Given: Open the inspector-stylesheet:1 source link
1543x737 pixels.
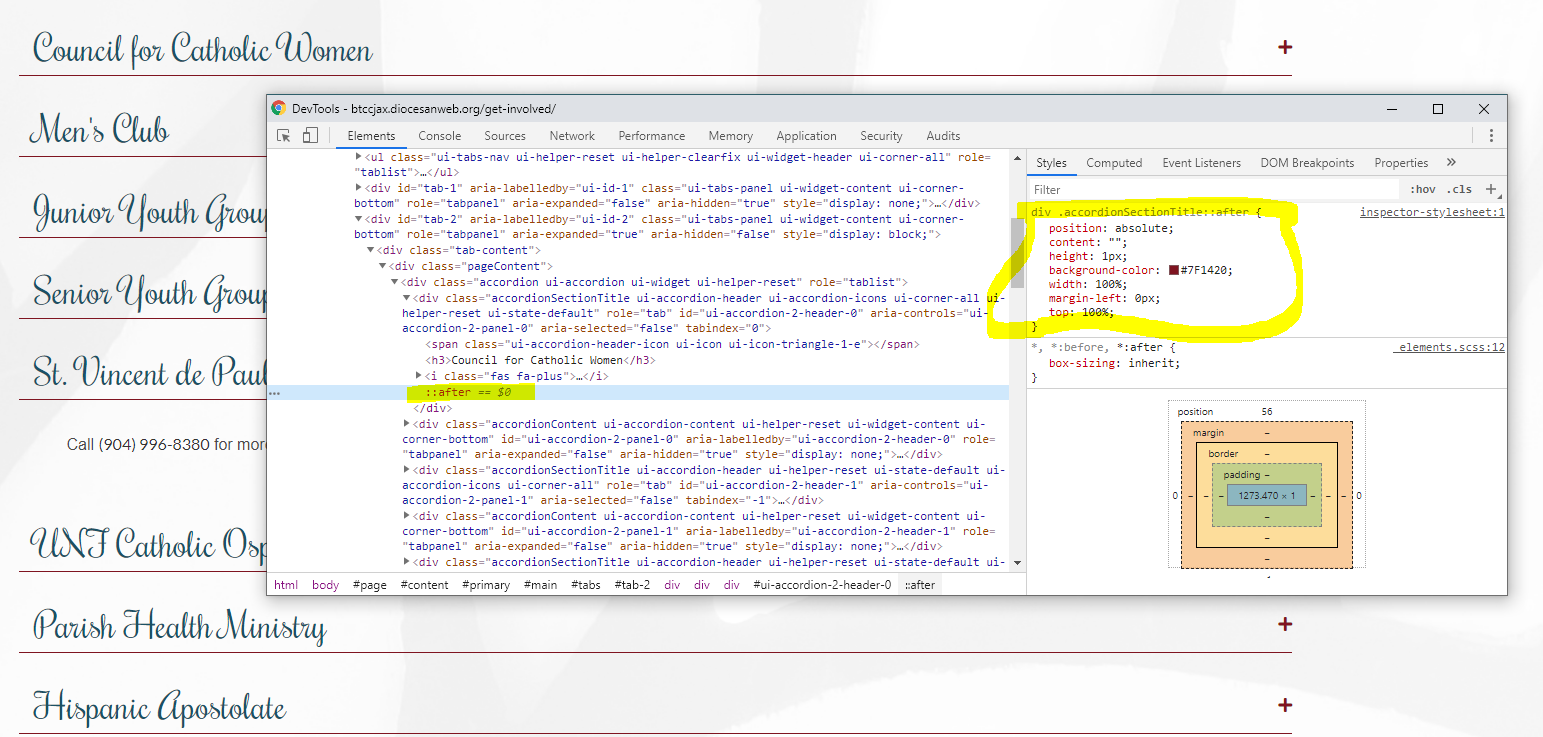Looking at the screenshot, I should pos(1431,213).
